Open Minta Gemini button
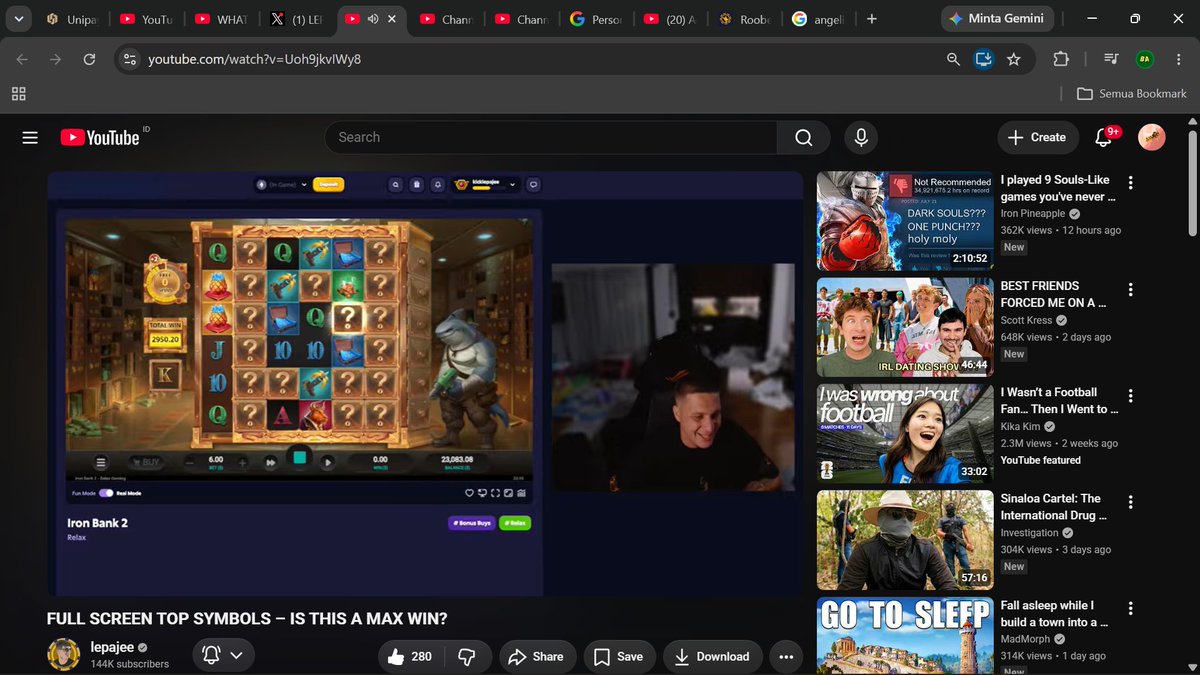1200x675 pixels. [x=997, y=19]
